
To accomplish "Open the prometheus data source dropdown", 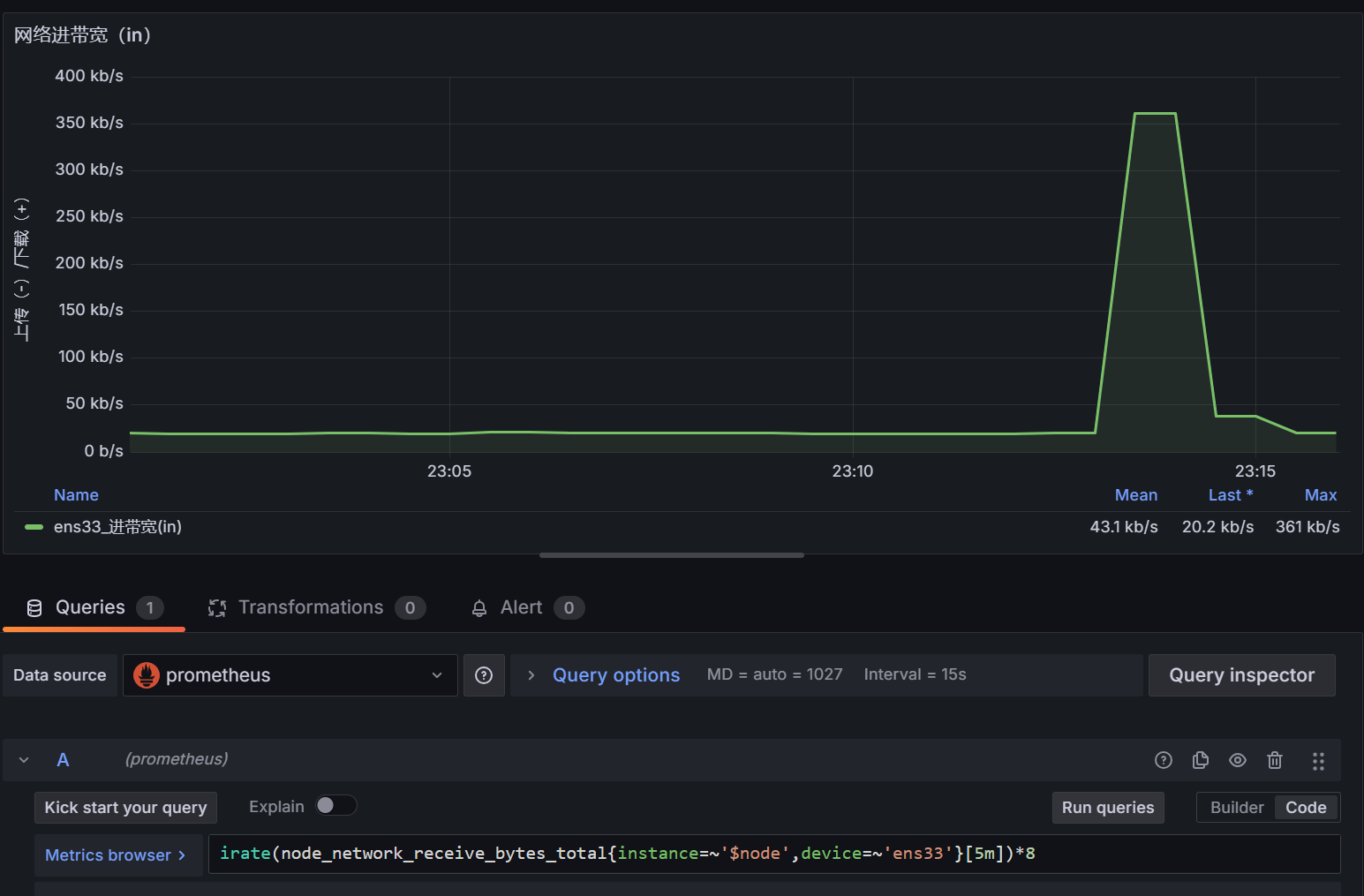I will (290, 675).
